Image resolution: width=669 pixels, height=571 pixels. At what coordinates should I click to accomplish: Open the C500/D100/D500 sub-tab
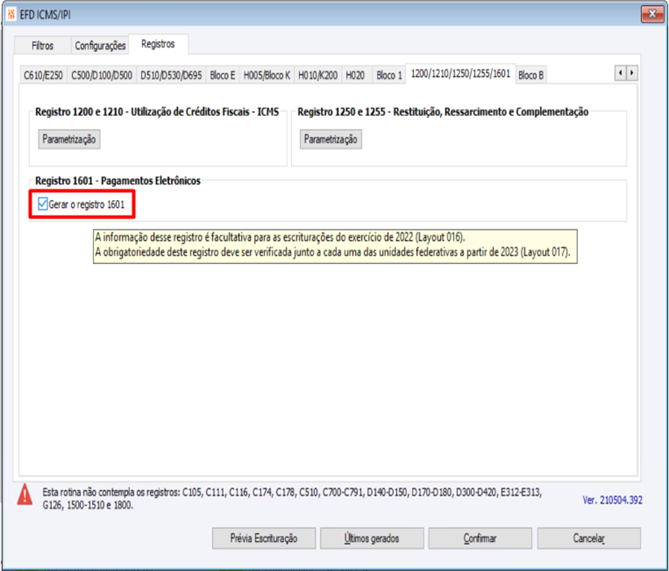click(102, 76)
